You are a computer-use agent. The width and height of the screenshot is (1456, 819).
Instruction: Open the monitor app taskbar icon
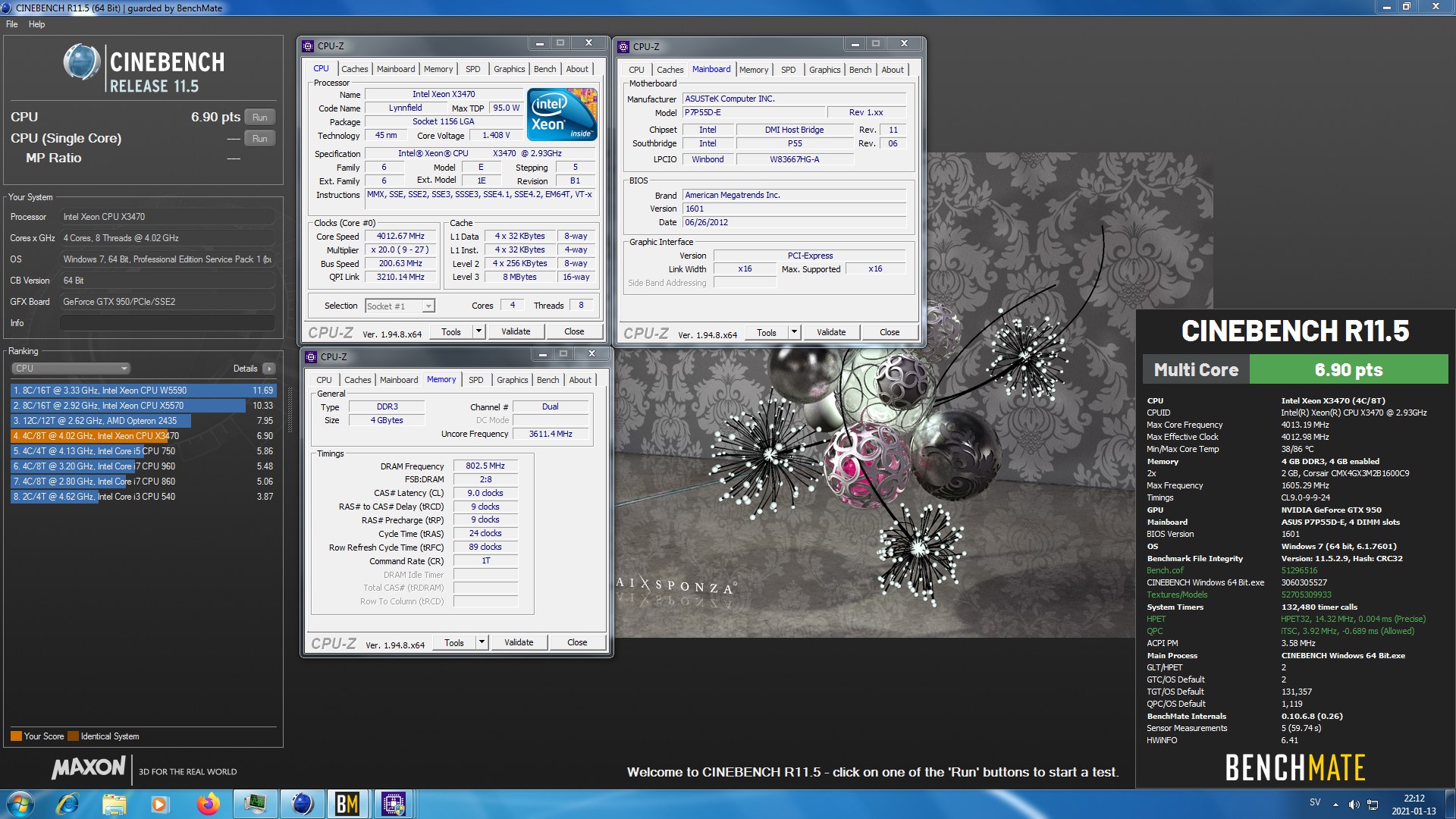(x=255, y=804)
